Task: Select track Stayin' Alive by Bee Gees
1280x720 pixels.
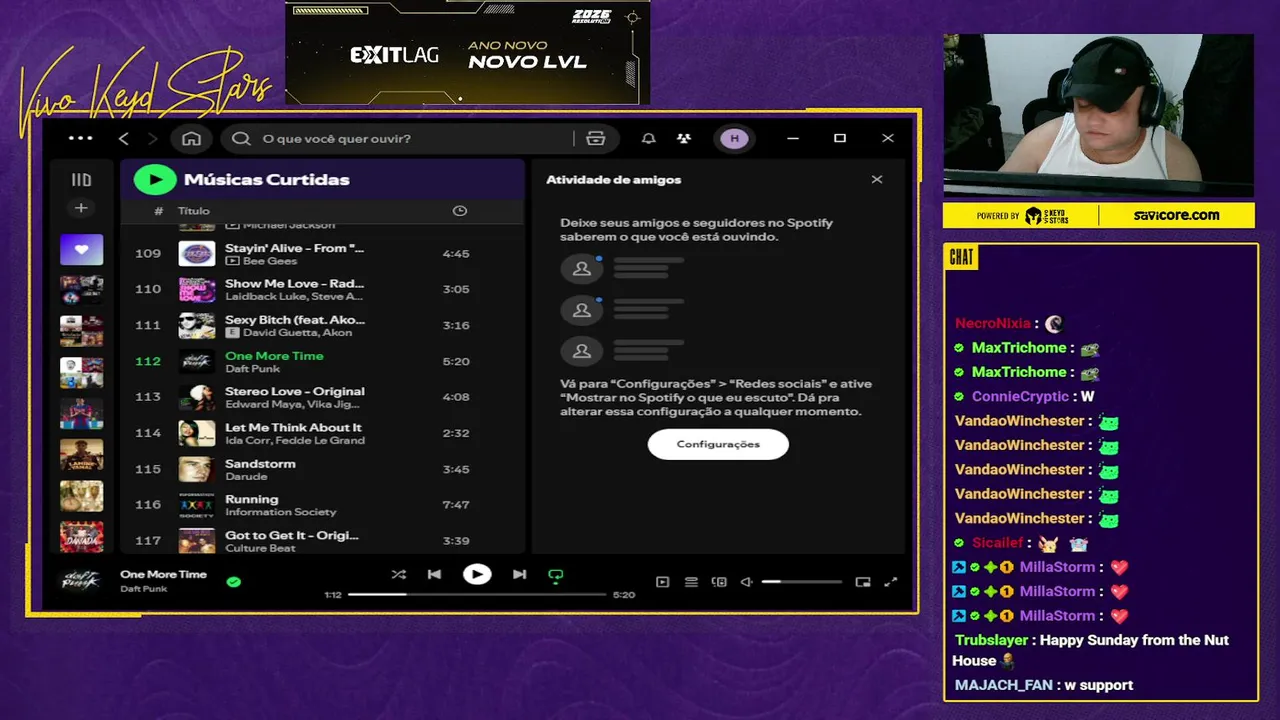Action: 322,254
